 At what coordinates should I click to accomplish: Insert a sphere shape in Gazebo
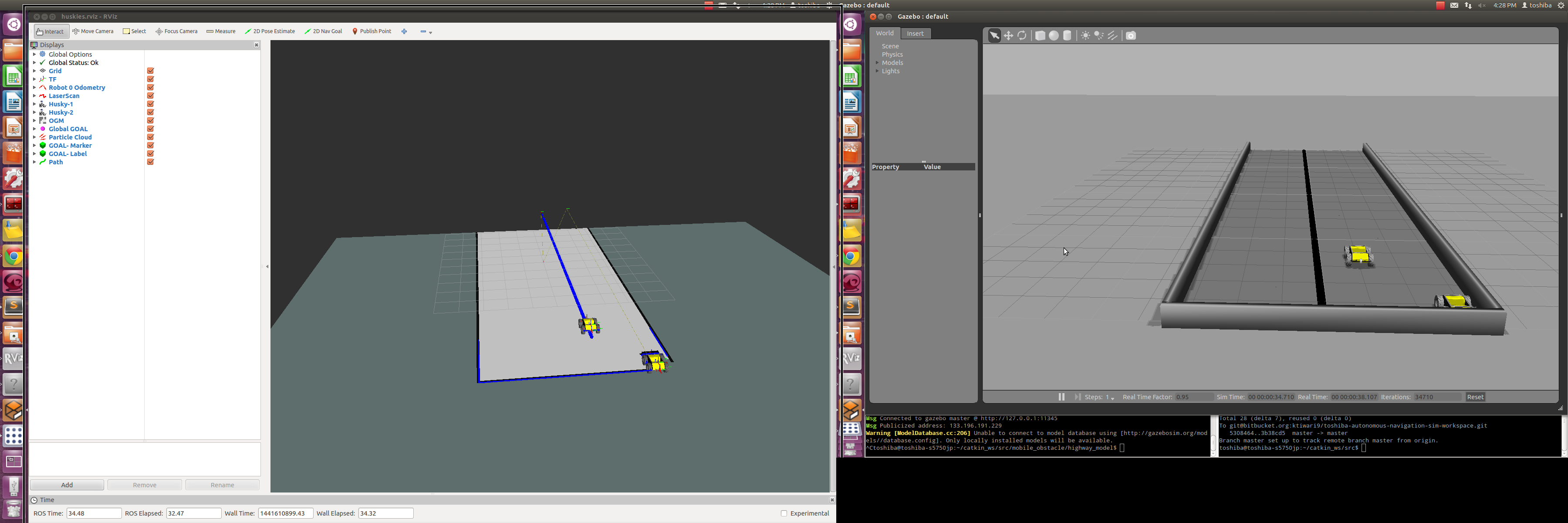(1054, 36)
